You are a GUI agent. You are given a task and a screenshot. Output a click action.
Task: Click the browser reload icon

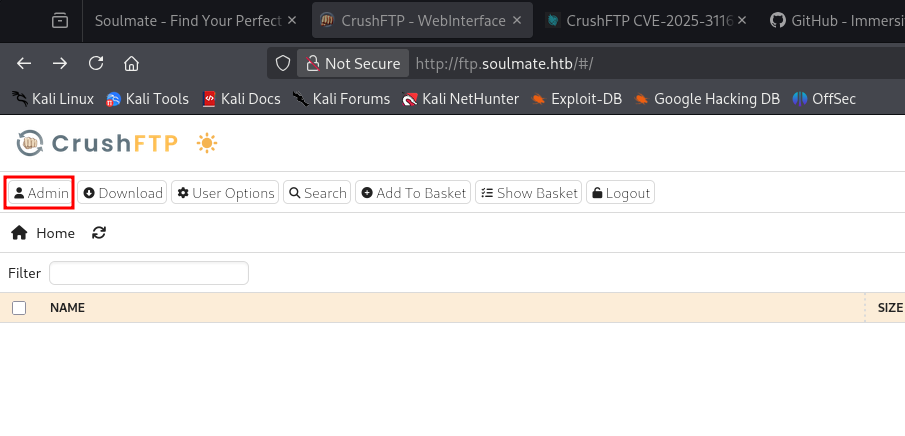click(96, 63)
